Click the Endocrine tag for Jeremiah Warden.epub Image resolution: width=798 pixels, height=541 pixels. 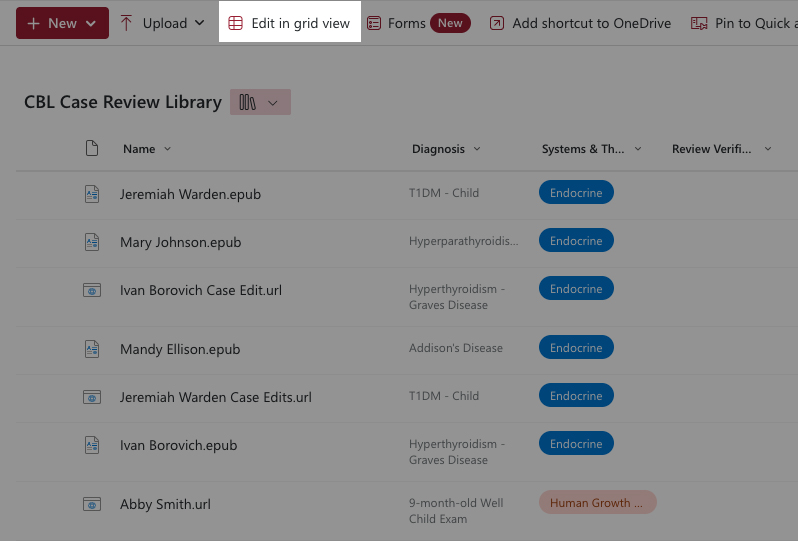pos(576,193)
